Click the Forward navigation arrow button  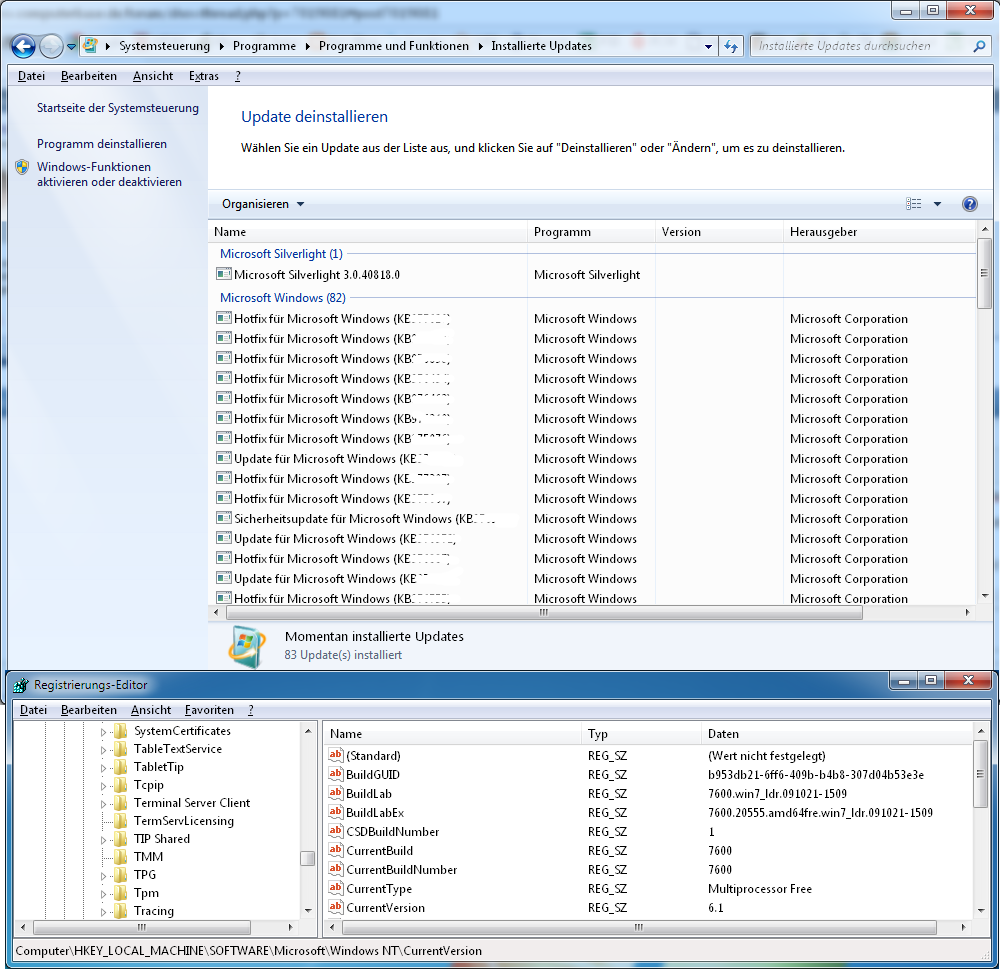[x=51, y=46]
